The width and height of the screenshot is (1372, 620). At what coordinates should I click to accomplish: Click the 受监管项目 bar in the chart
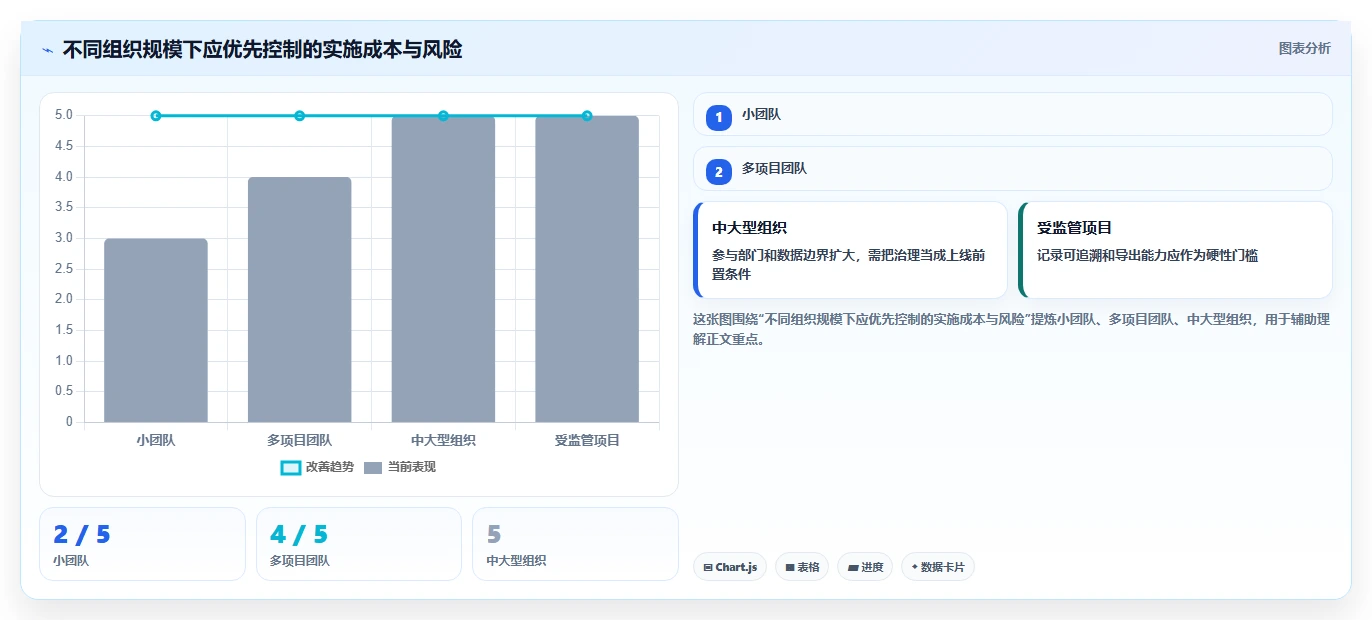click(x=587, y=269)
